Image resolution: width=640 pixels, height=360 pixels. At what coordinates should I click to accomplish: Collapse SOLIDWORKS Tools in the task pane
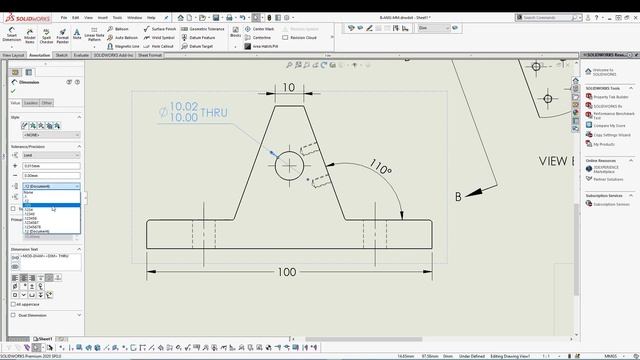(631, 88)
